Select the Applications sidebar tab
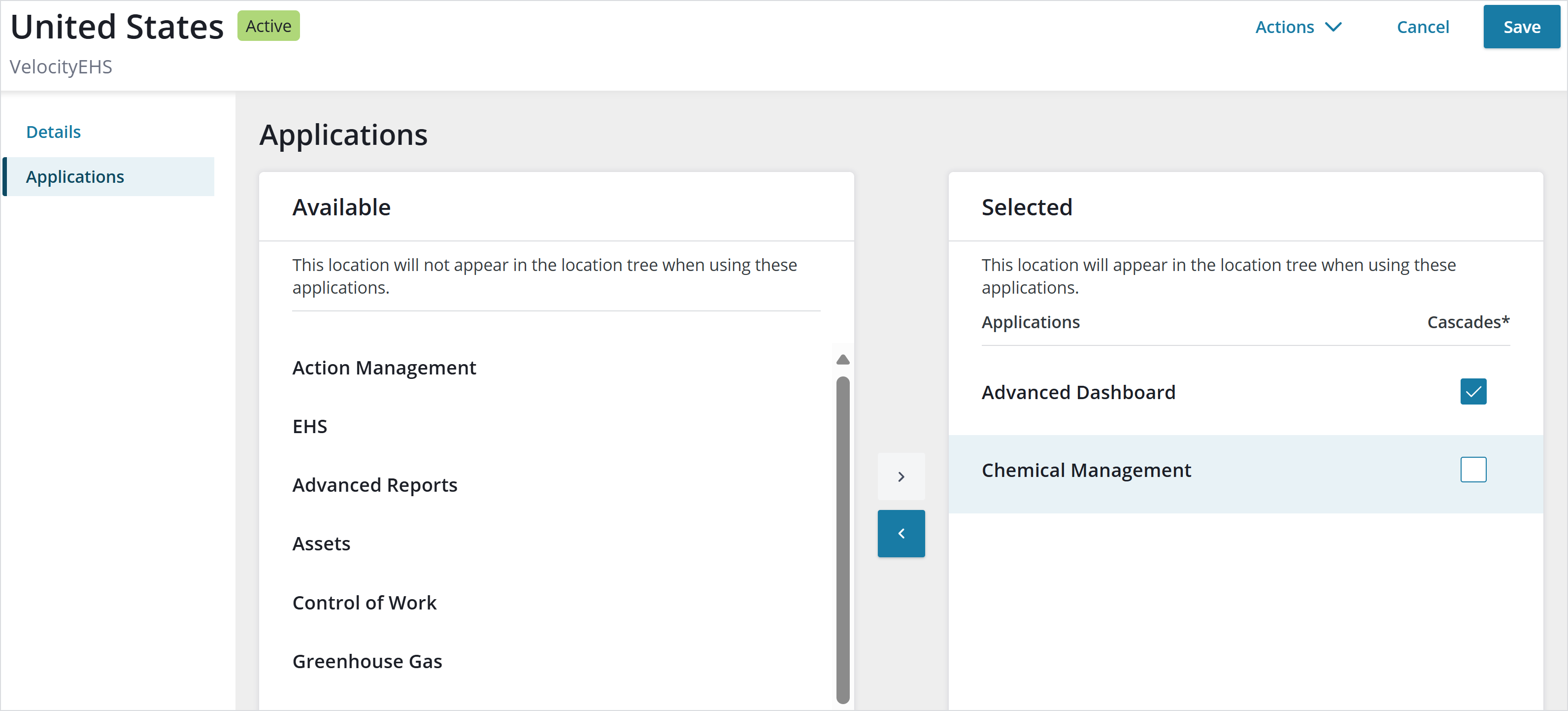 click(x=75, y=176)
